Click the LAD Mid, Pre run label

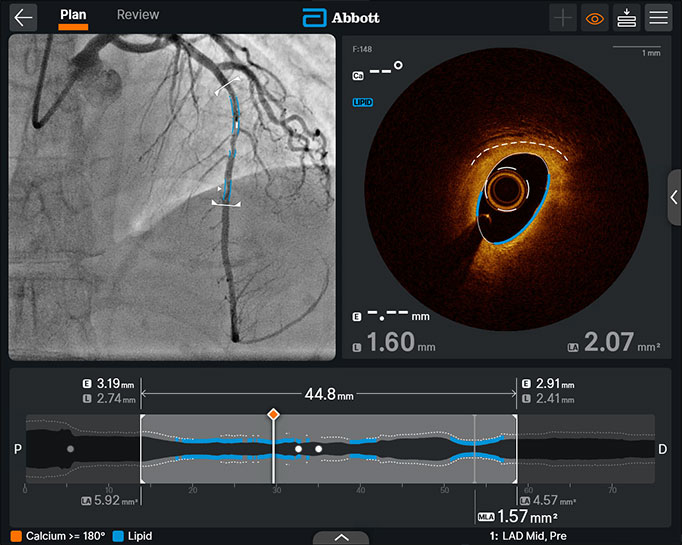pos(528,536)
